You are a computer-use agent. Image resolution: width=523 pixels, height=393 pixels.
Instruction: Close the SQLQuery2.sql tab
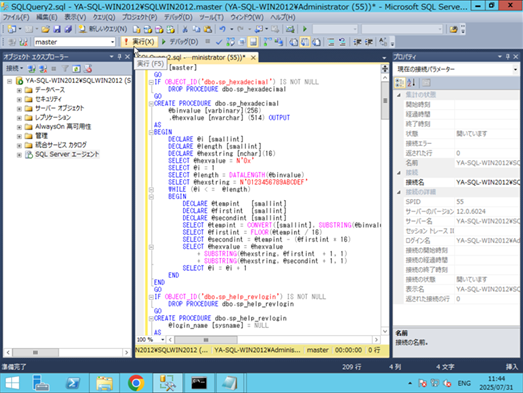click(x=253, y=58)
